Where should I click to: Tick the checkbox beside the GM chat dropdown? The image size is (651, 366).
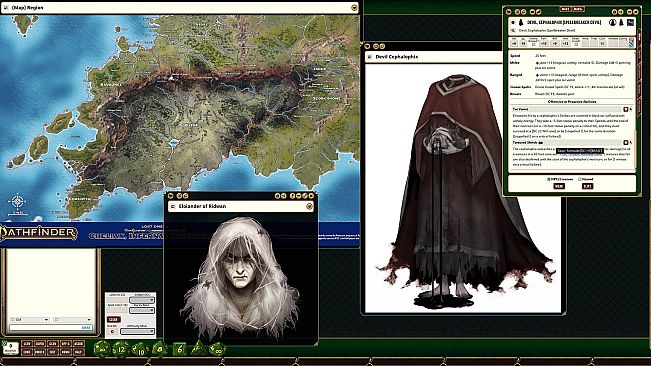pyautogui.click(x=13, y=320)
